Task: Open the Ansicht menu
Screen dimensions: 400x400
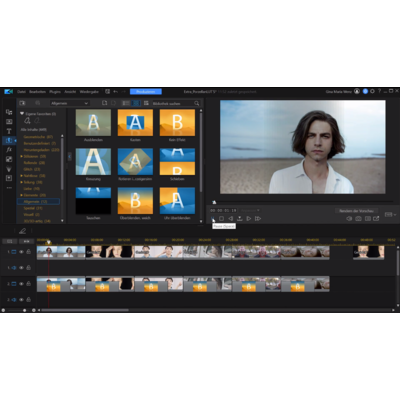Action: click(70, 91)
